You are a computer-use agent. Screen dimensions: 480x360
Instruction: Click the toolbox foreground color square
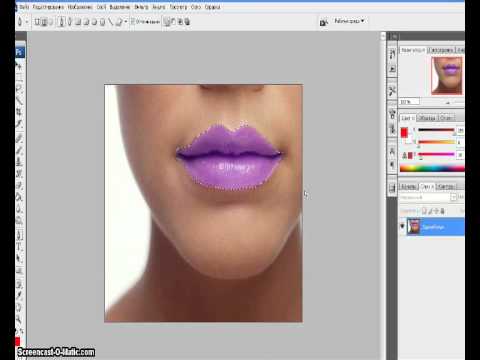click(x=17, y=341)
